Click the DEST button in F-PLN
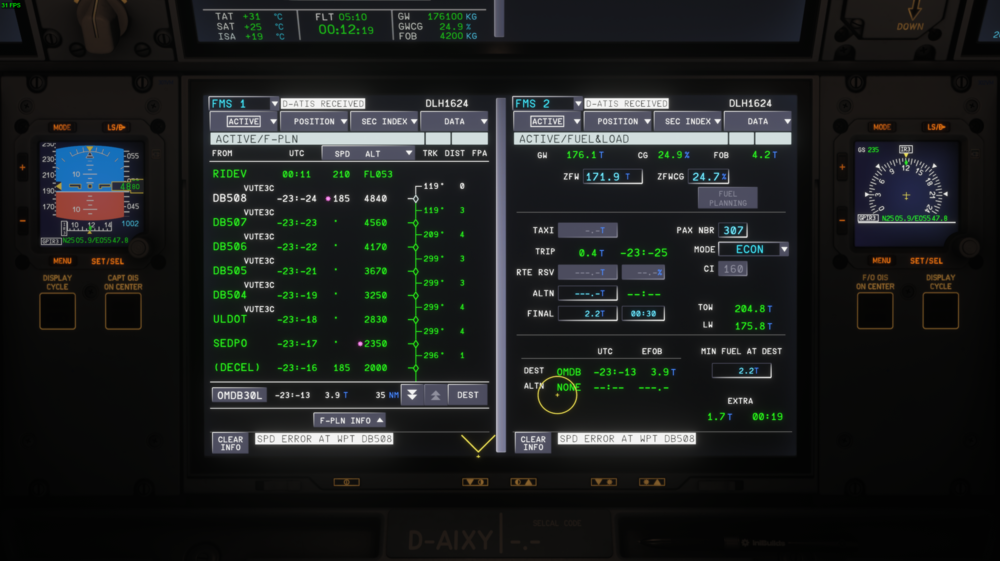 click(468, 395)
